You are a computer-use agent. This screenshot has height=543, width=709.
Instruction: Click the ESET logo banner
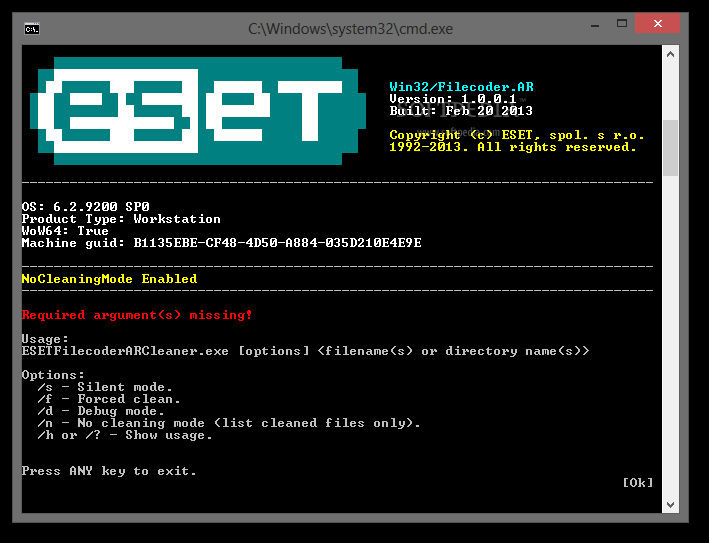(x=198, y=111)
